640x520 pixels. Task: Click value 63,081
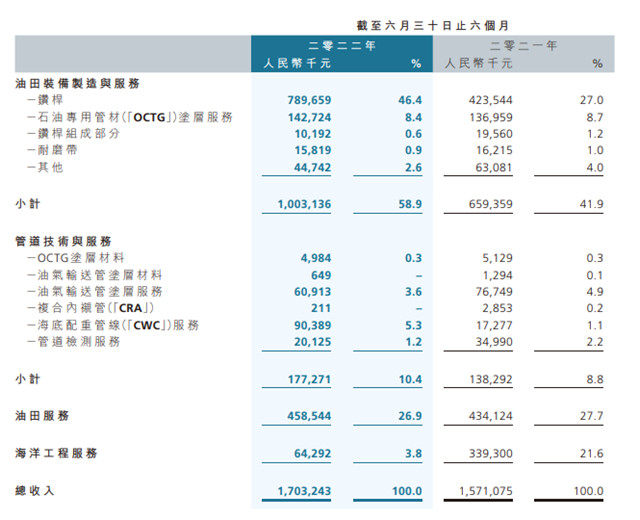click(494, 168)
